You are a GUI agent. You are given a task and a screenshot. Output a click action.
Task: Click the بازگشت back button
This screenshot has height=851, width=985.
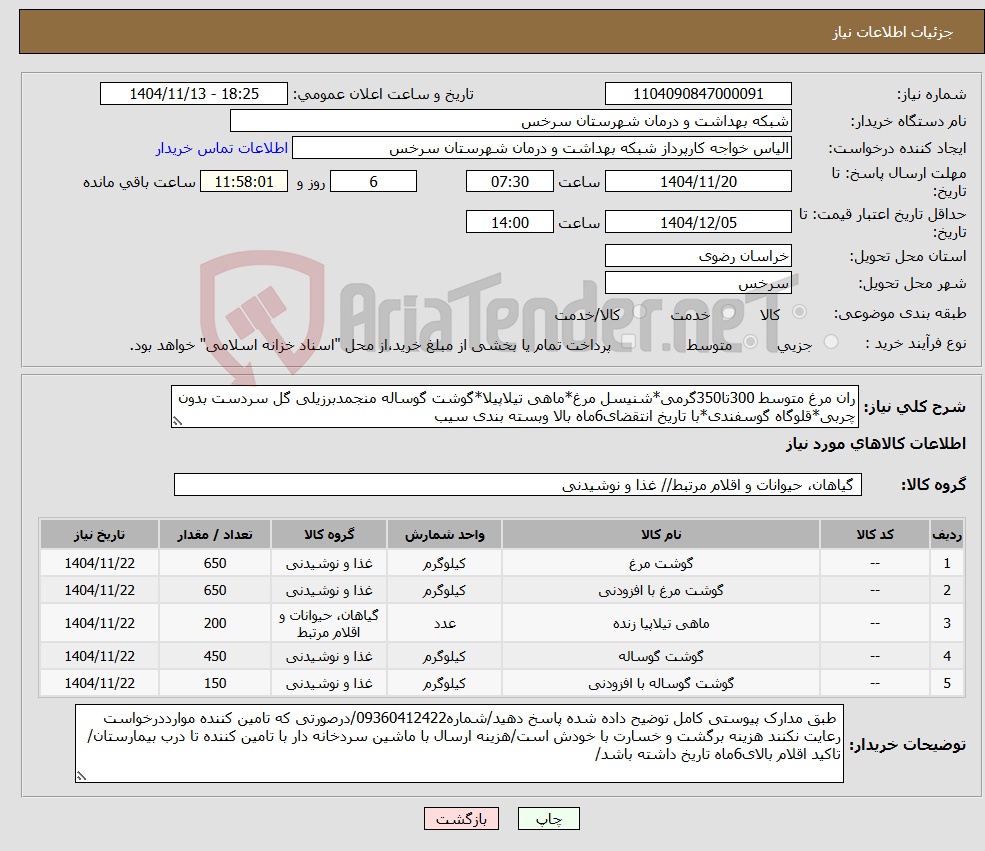[x=461, y=818]
